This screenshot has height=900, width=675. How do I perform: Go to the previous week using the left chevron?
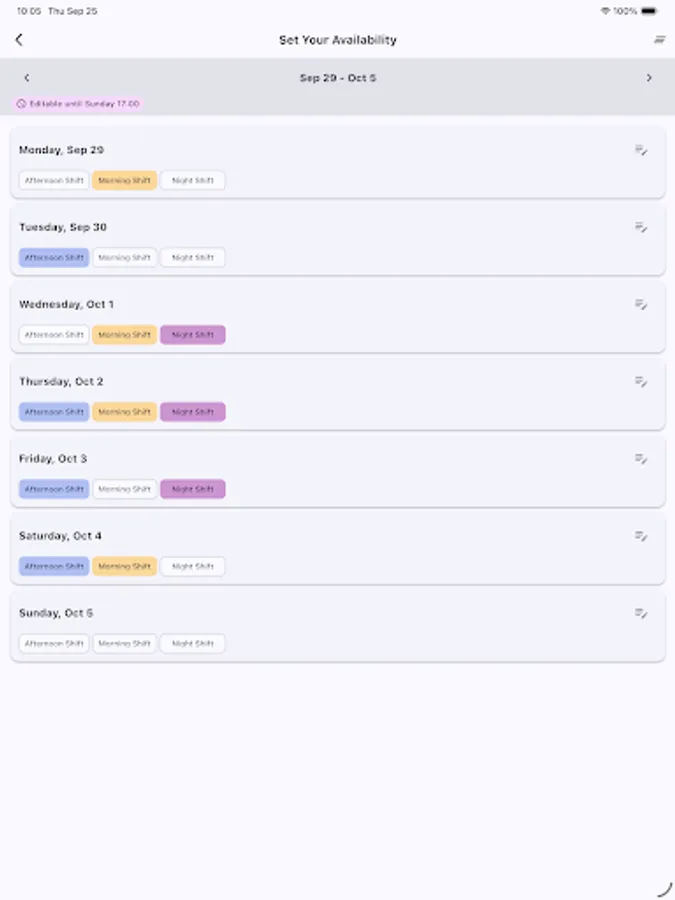tap(27, 77)
